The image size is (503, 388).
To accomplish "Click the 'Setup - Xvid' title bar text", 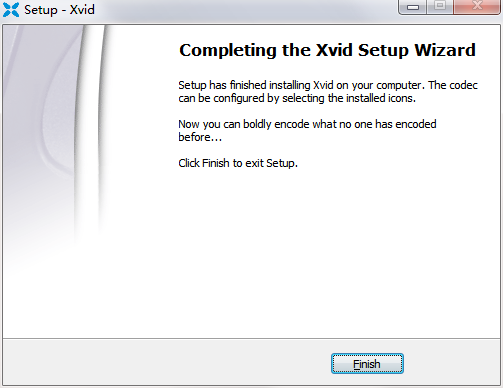I will 59,10.
